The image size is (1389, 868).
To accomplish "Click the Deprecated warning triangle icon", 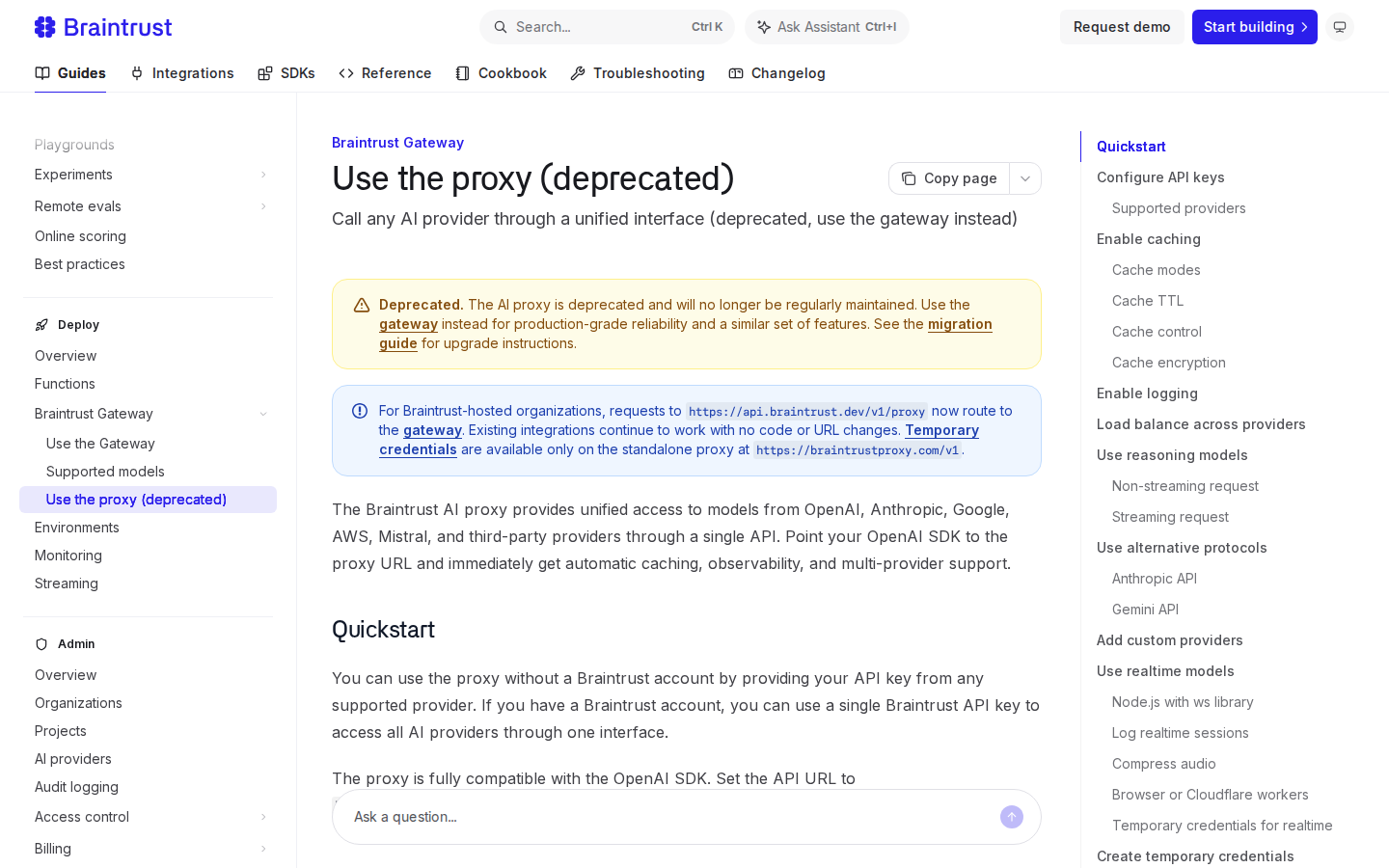I will 362,305.
